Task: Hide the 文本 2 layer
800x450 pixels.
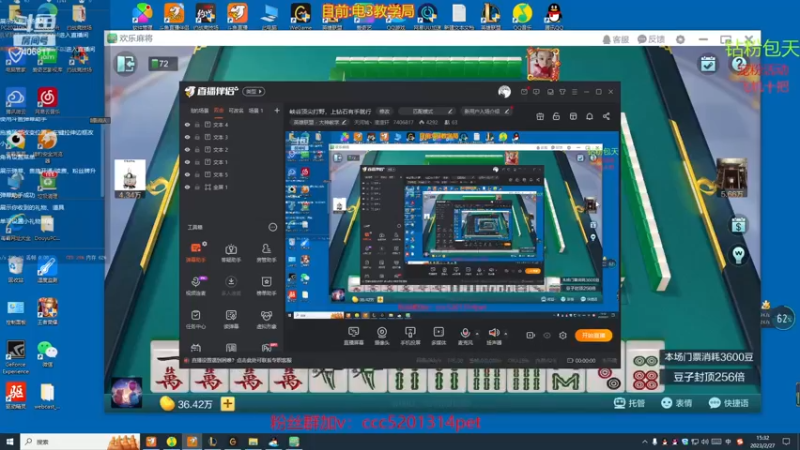Action: [187, 149]
